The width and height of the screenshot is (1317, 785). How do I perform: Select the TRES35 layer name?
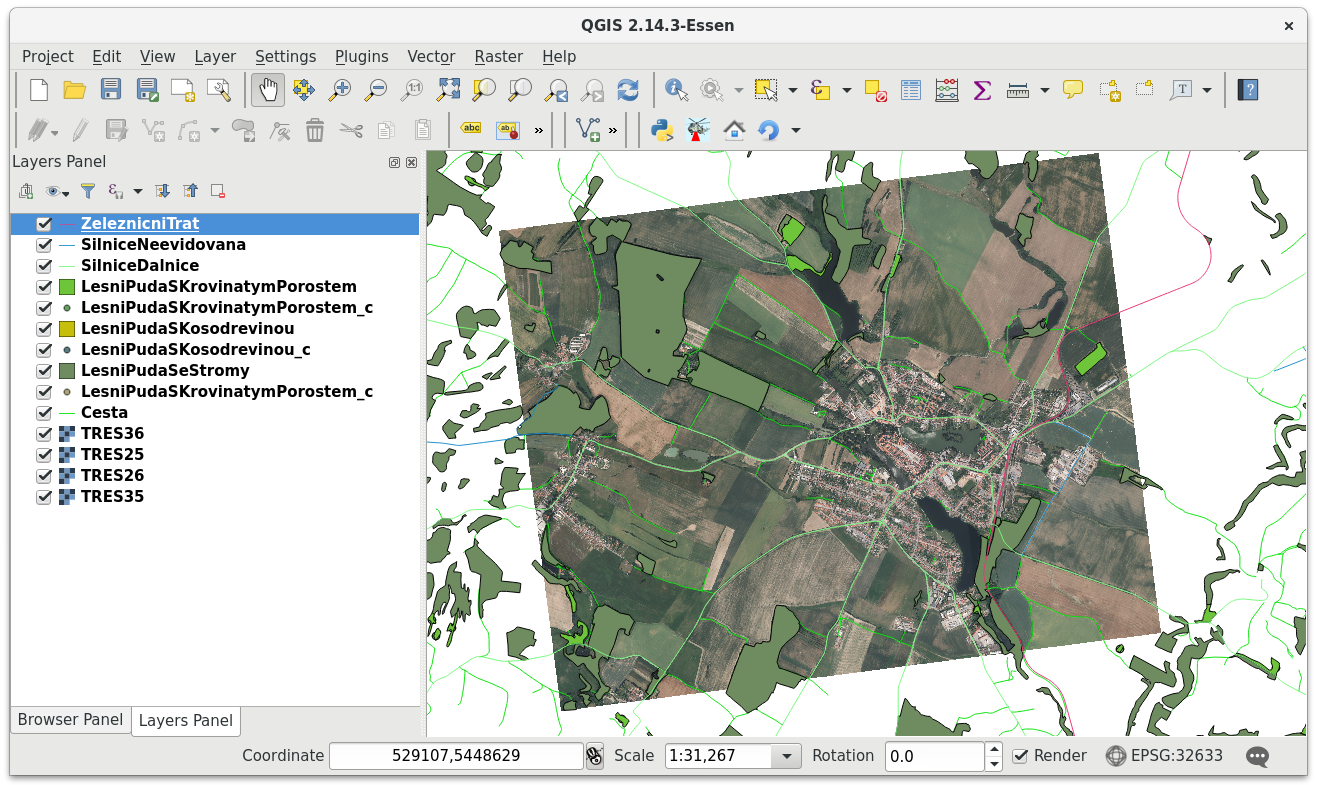[112, 497]
